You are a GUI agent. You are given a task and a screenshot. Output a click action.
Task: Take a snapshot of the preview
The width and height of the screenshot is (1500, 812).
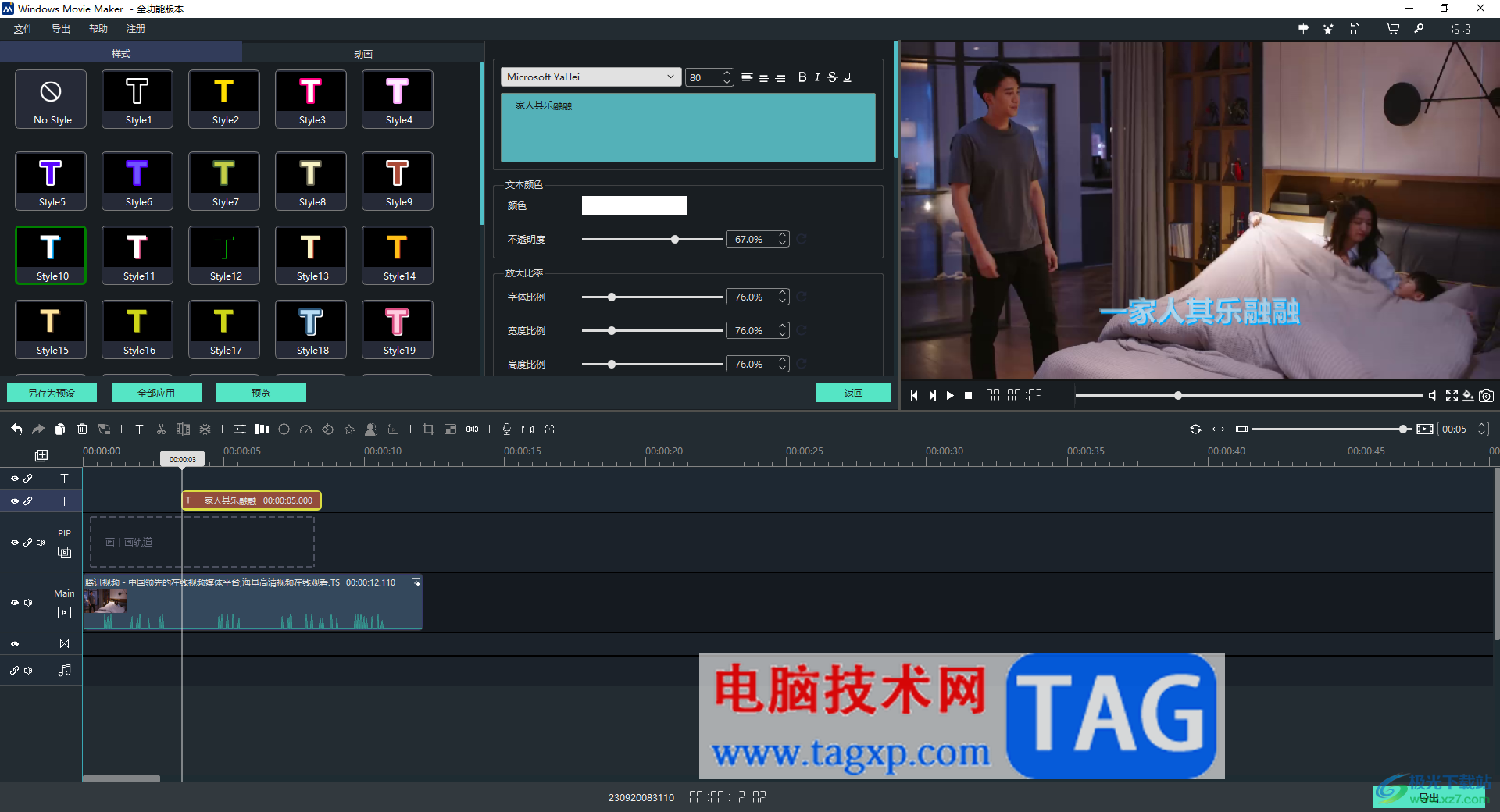point(1487,396)
